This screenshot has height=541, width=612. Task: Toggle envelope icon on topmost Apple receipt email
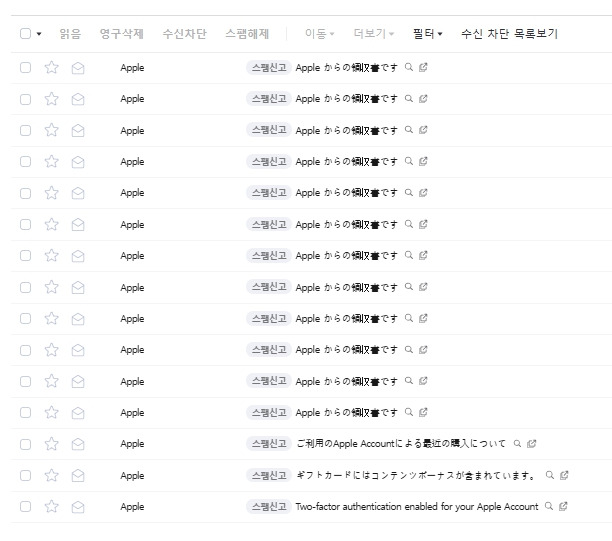pyautogui.click(x=78, y=68)
